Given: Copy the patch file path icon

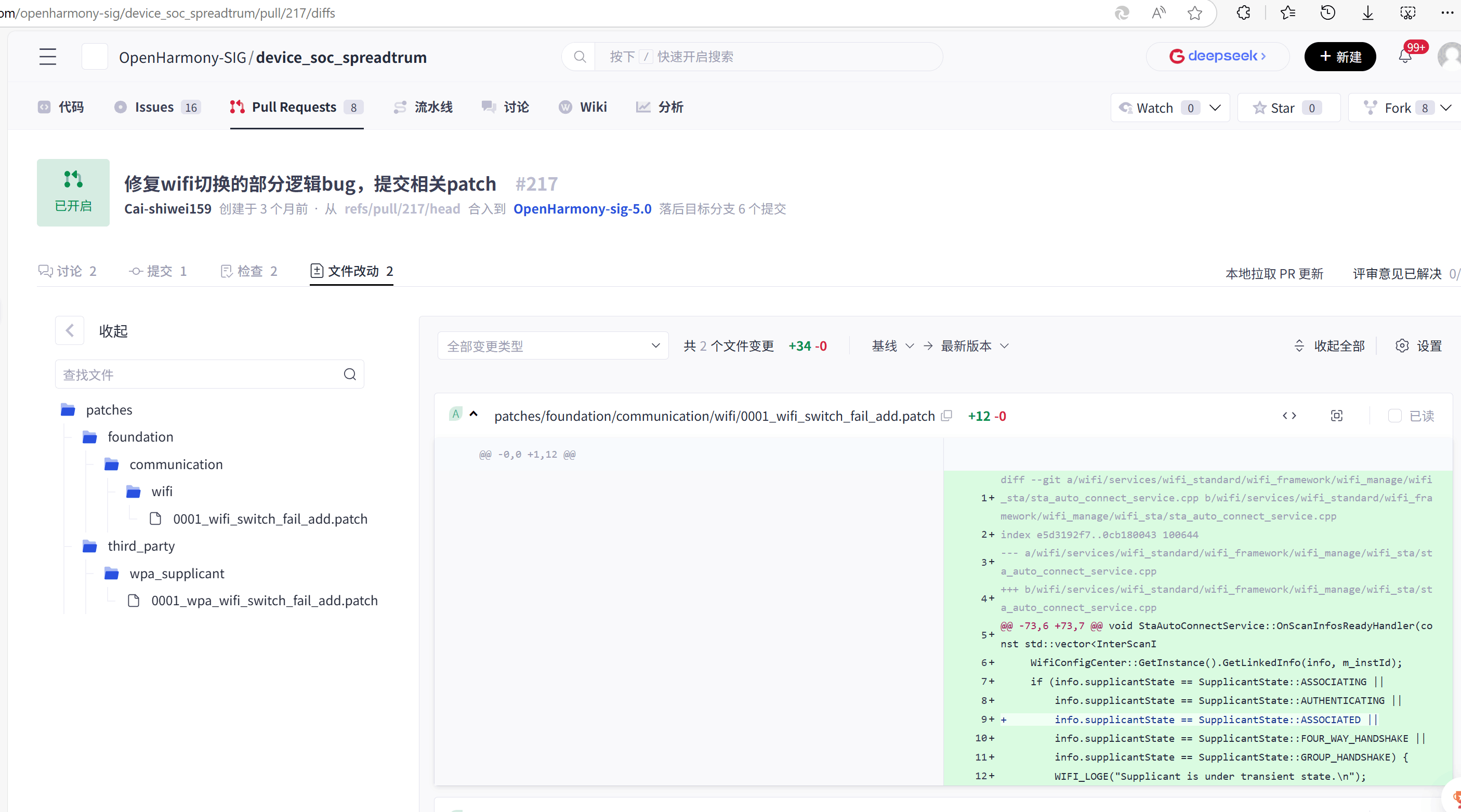Looking at the screenshot, I should coord(946,416).
